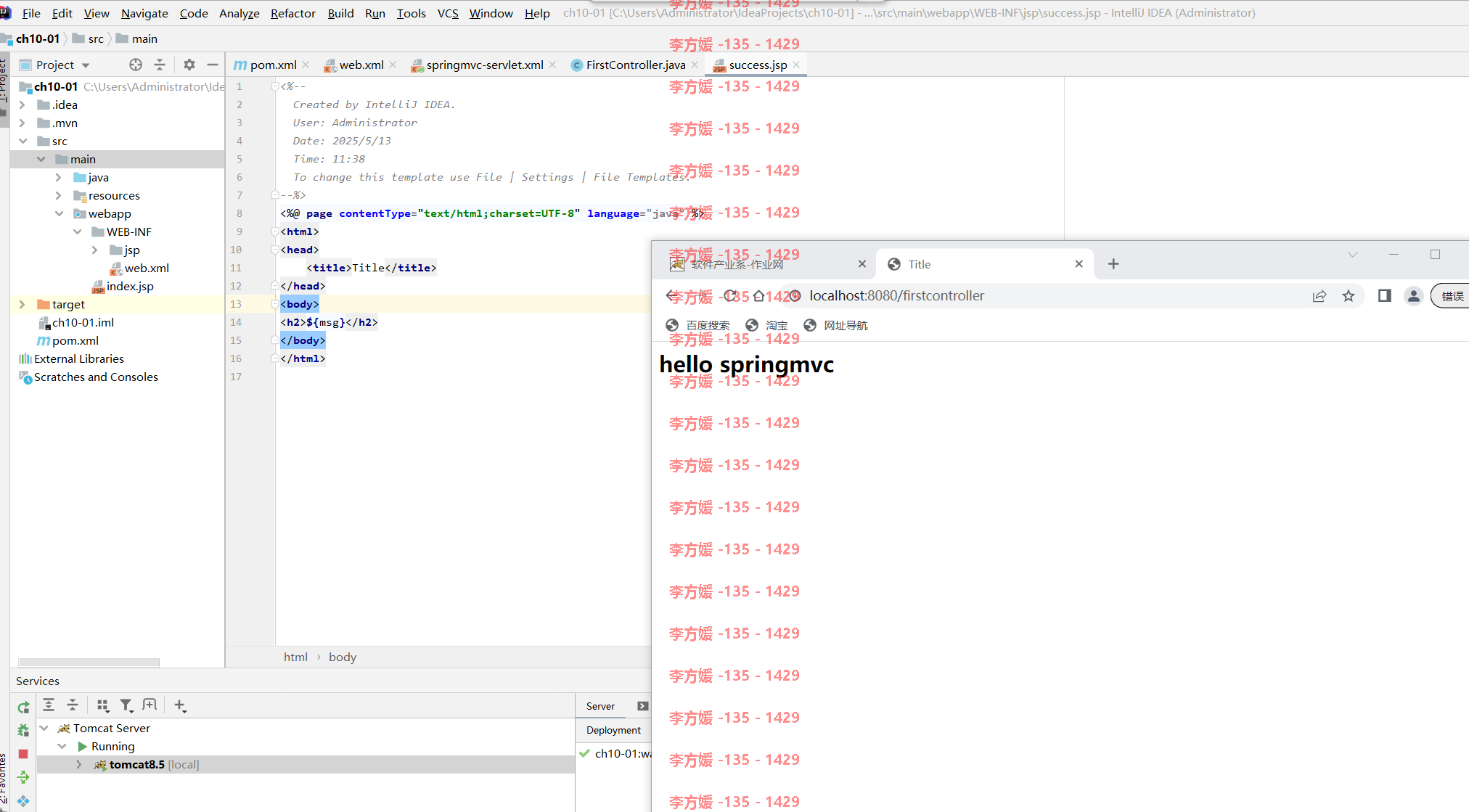Open the Services filter icon
The image size is (1469, 812).
126,705
